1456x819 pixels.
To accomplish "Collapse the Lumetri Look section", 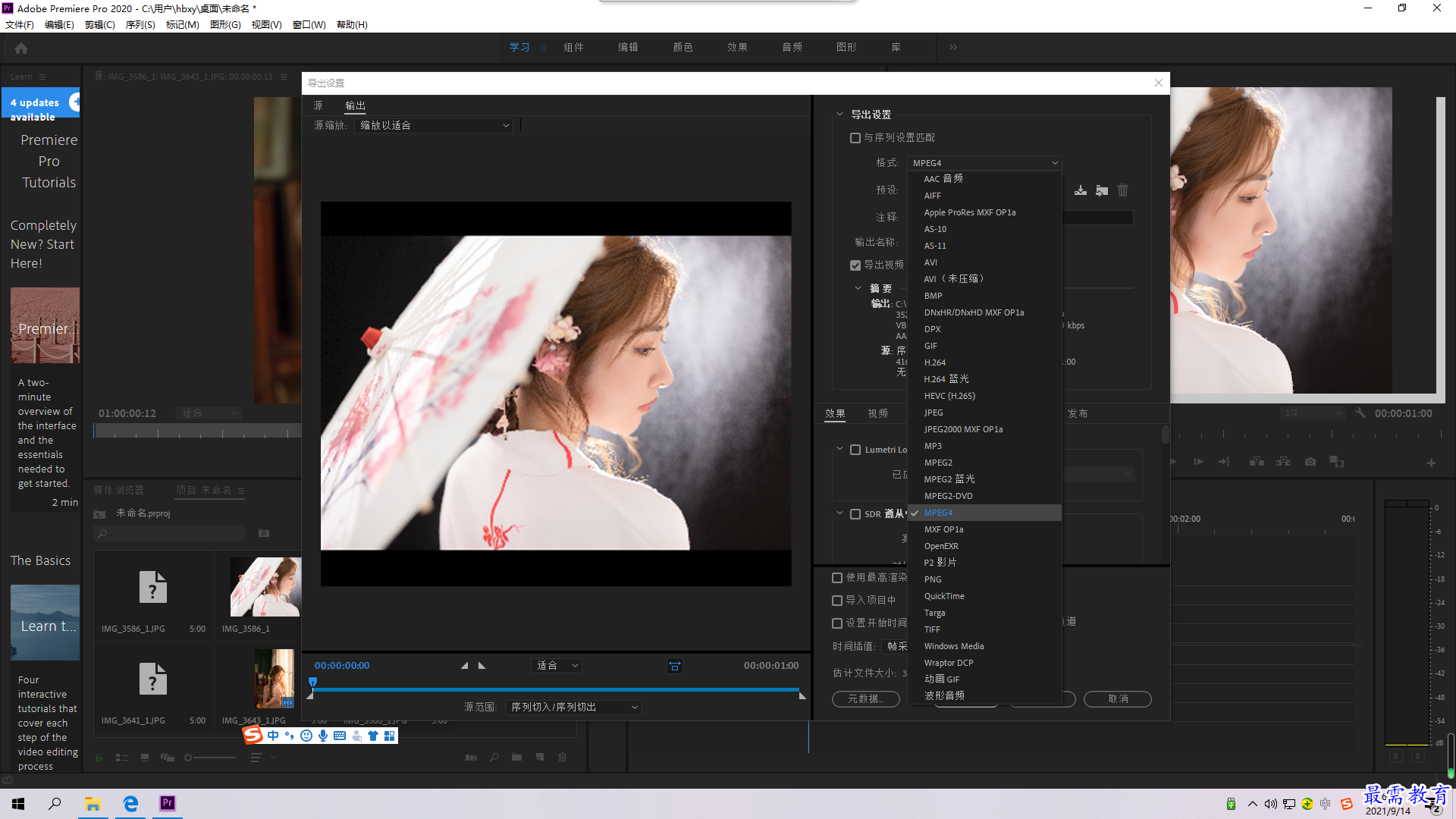I will (x=839, y=449).
